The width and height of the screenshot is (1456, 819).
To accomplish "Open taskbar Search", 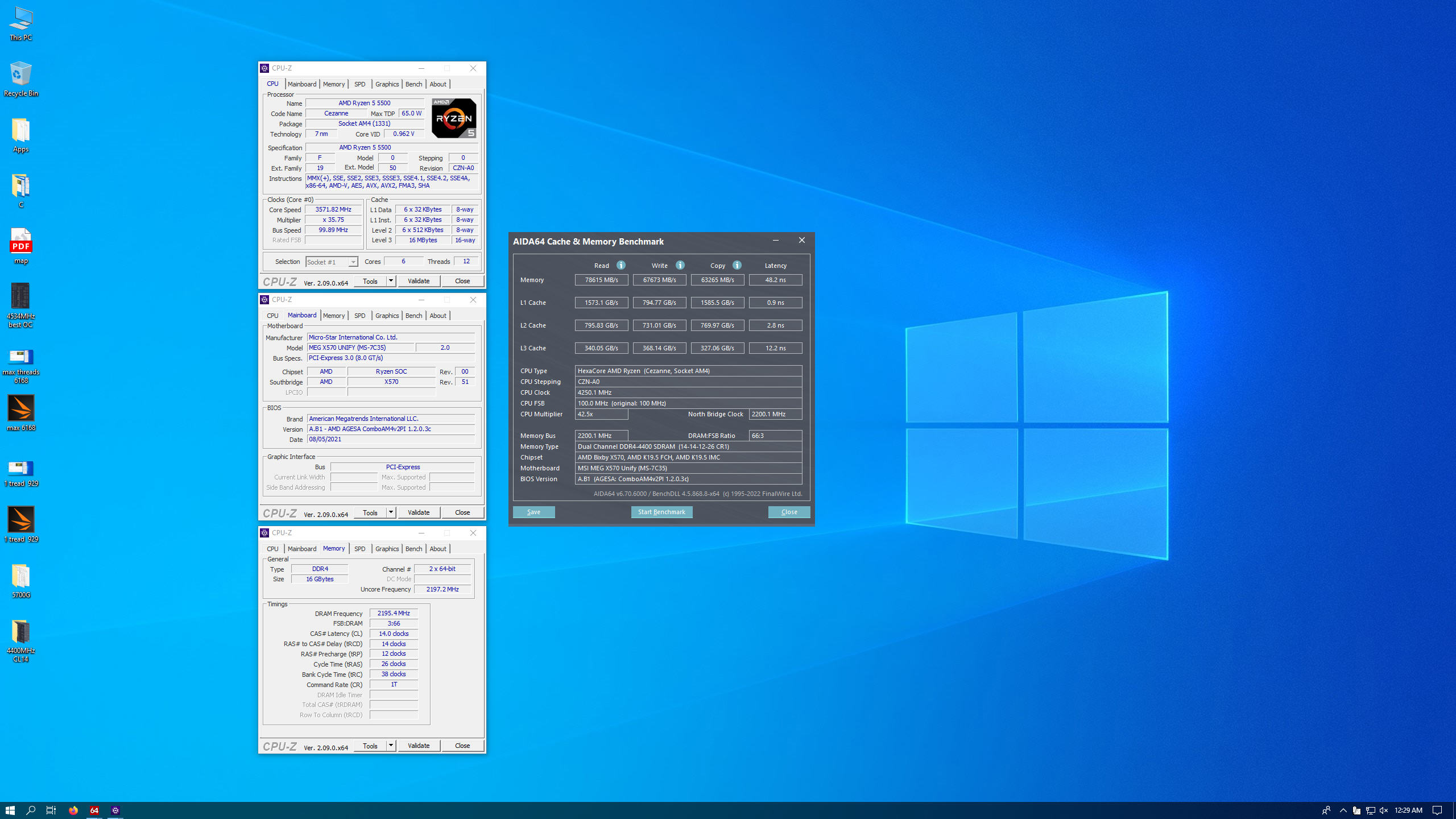I will pyautogui.click(x=31, y=810).
